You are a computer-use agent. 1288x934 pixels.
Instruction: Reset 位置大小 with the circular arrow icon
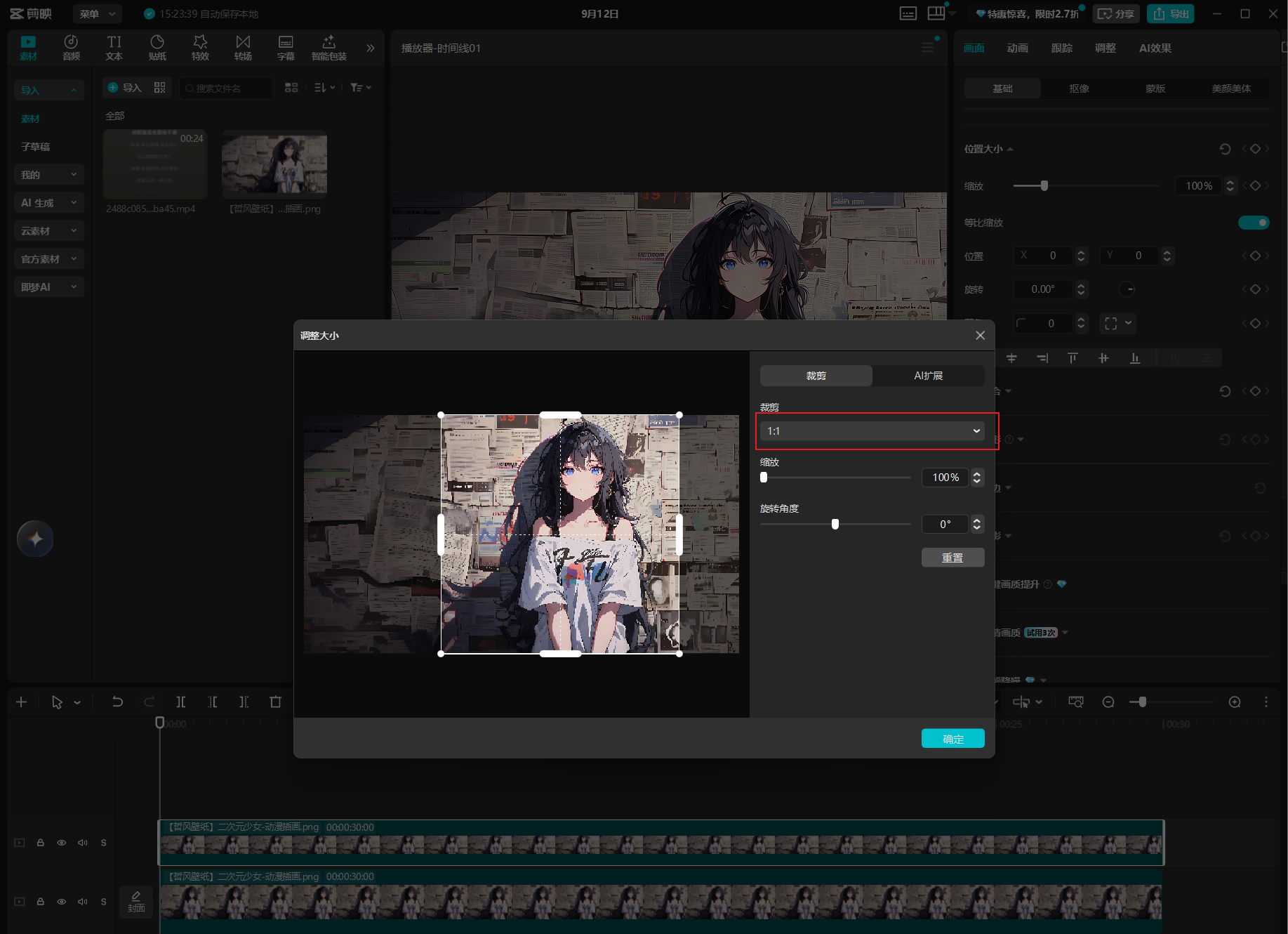tap(1225, 149)
